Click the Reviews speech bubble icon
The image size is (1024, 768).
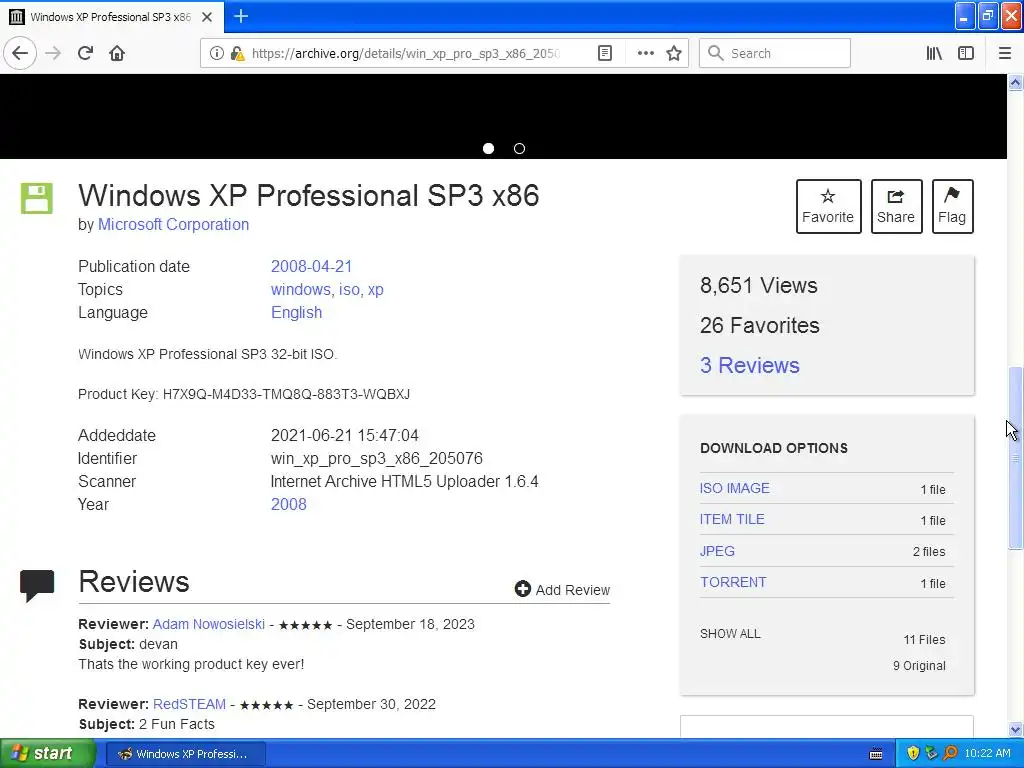coord(37,585)
